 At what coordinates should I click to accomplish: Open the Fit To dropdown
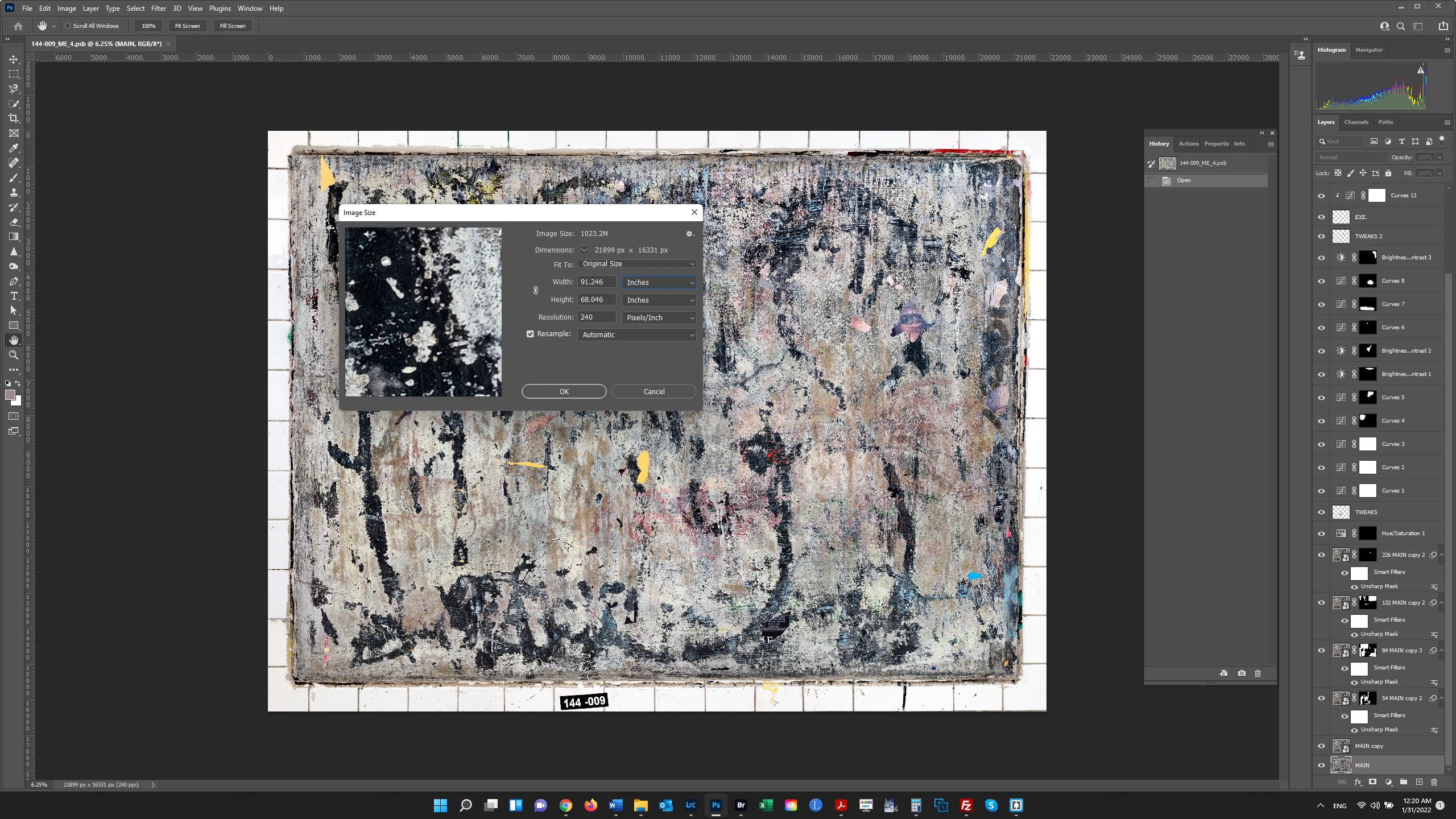tap(637, 264)
